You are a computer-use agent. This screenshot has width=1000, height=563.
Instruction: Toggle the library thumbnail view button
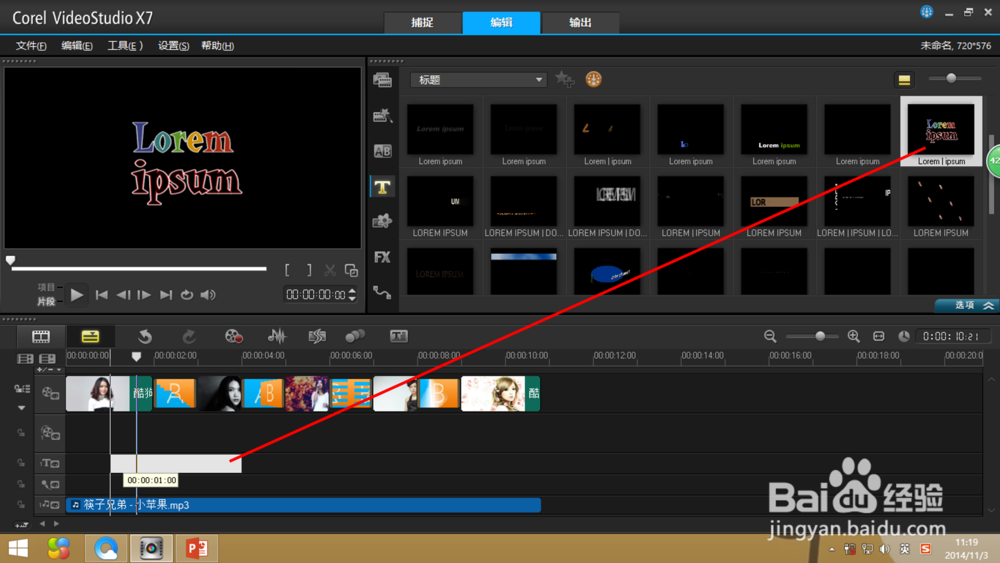pyautogui.click(x=904, y=80)
